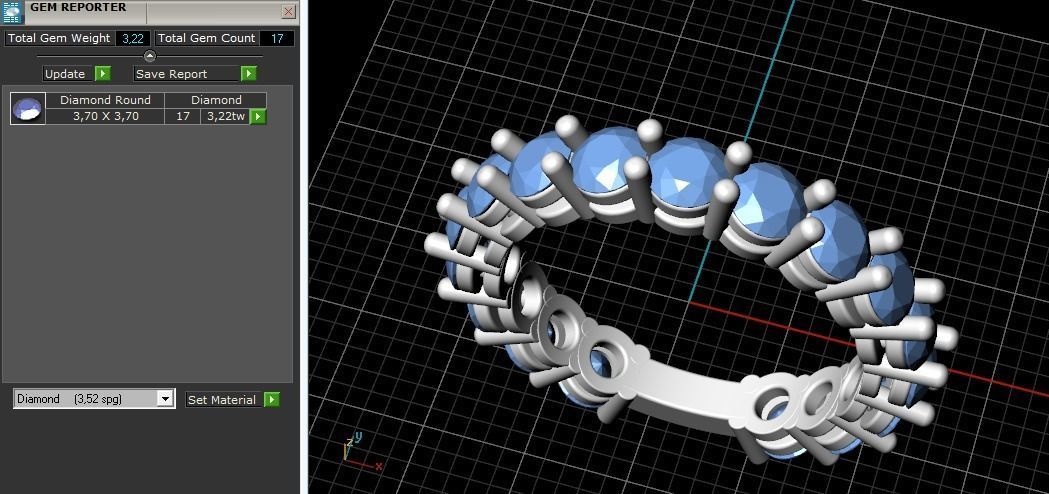Click the Set Material button label
Image resolution: width=1049 pixels, height=494 pixels.
224,400
